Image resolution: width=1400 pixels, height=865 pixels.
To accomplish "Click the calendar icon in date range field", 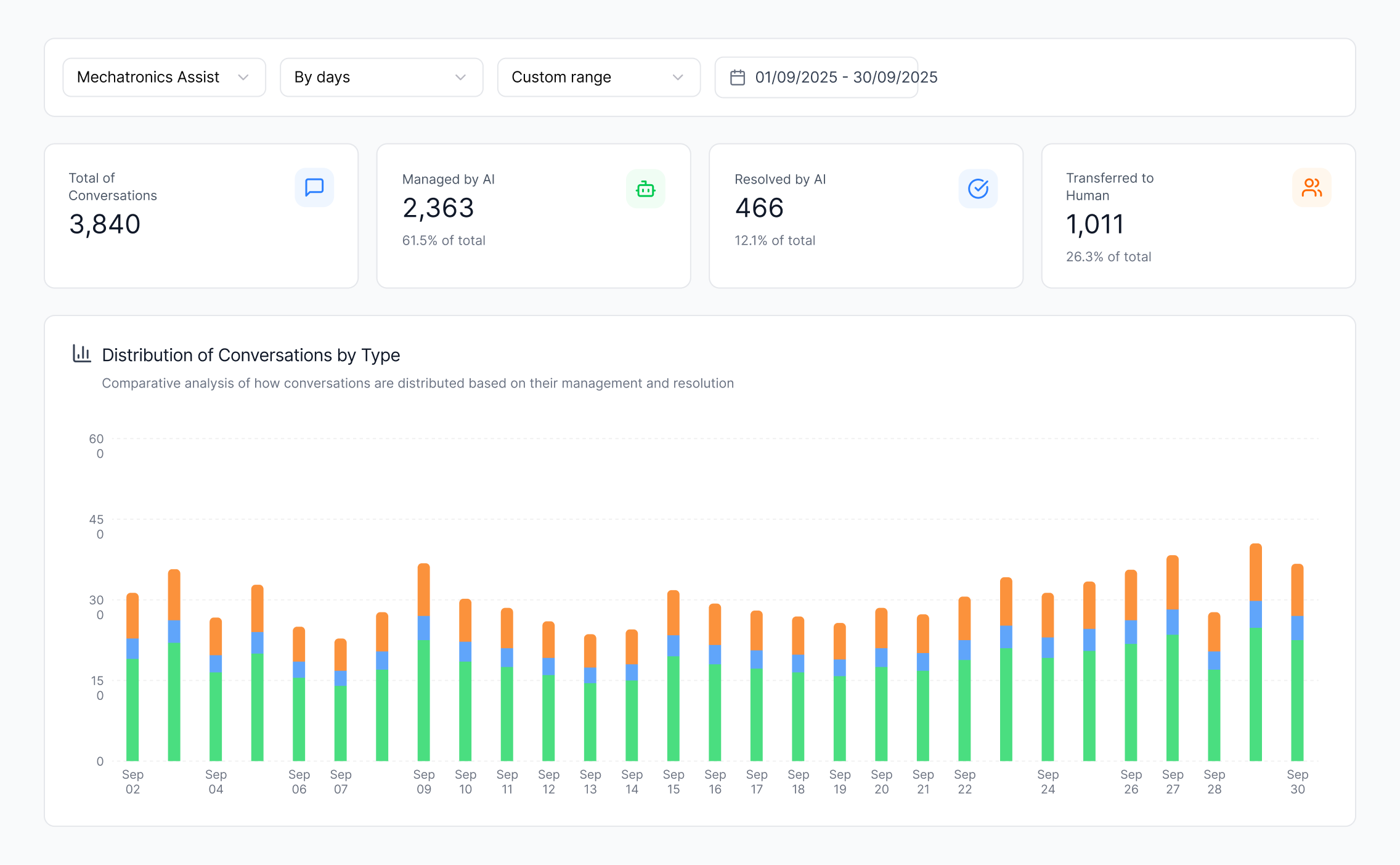I will pyautogui.click(x=738, y=78).
